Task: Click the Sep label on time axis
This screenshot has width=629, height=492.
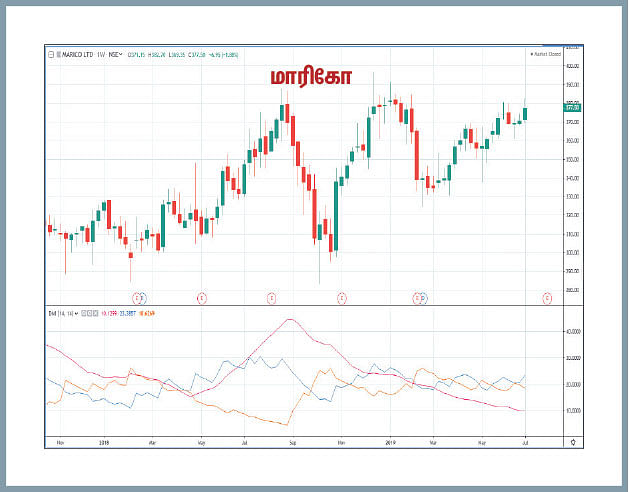Action: [x=293, y=443]
